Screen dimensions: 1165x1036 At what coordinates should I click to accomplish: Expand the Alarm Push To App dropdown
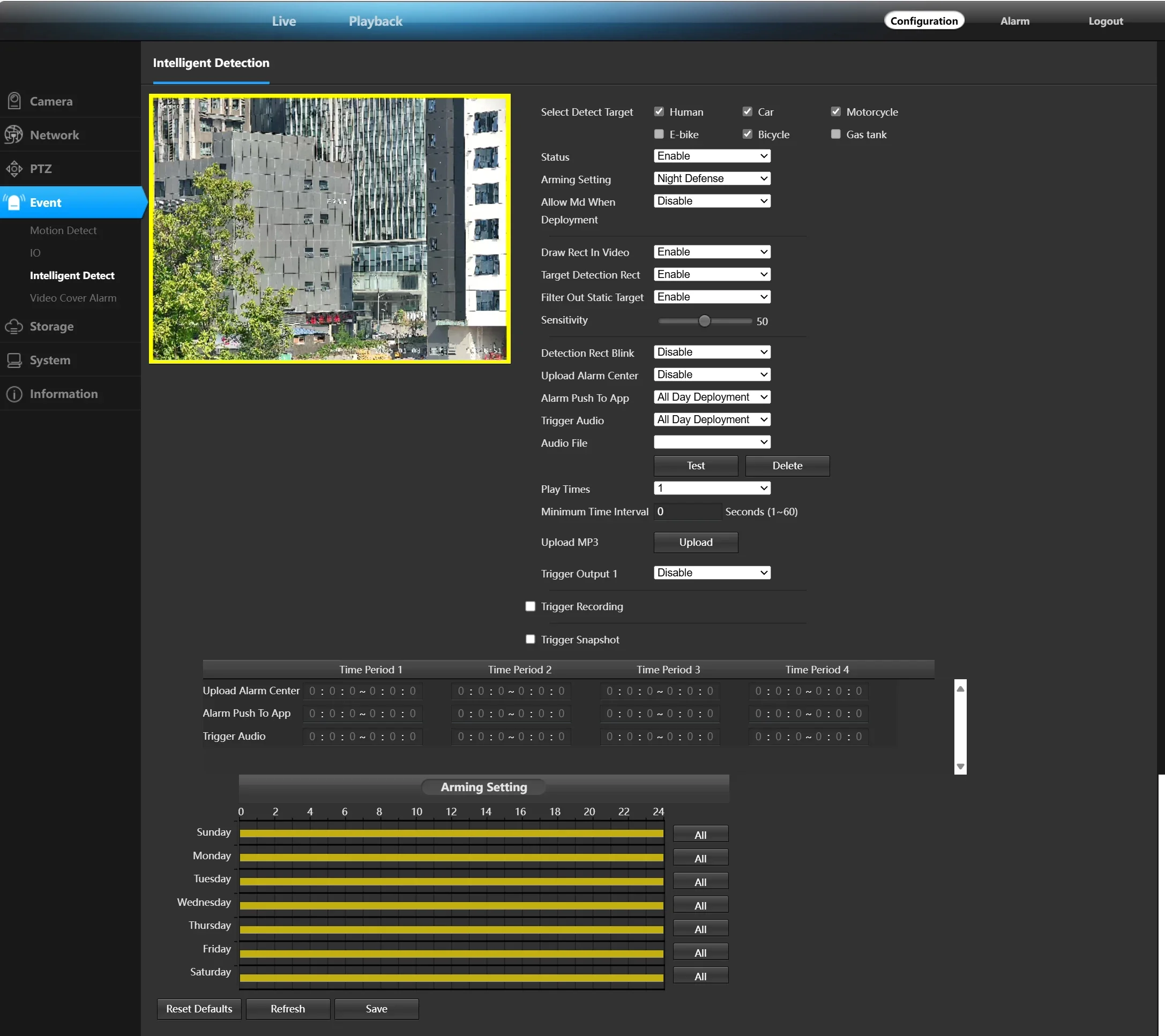pos(712,397)
